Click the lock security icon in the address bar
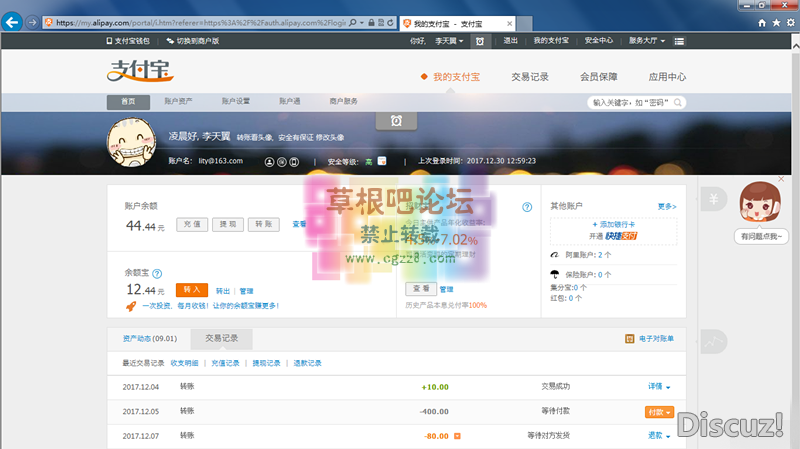800x449 pixels. tap(371, 23)
